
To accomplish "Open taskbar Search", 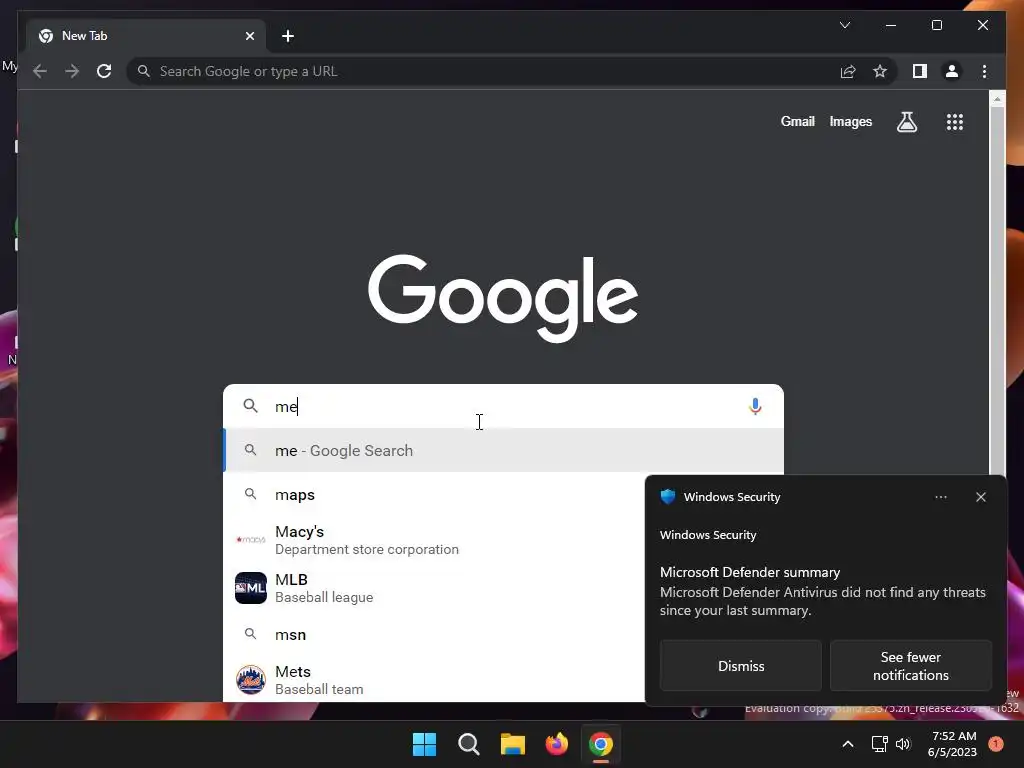I will click(468, 744).
